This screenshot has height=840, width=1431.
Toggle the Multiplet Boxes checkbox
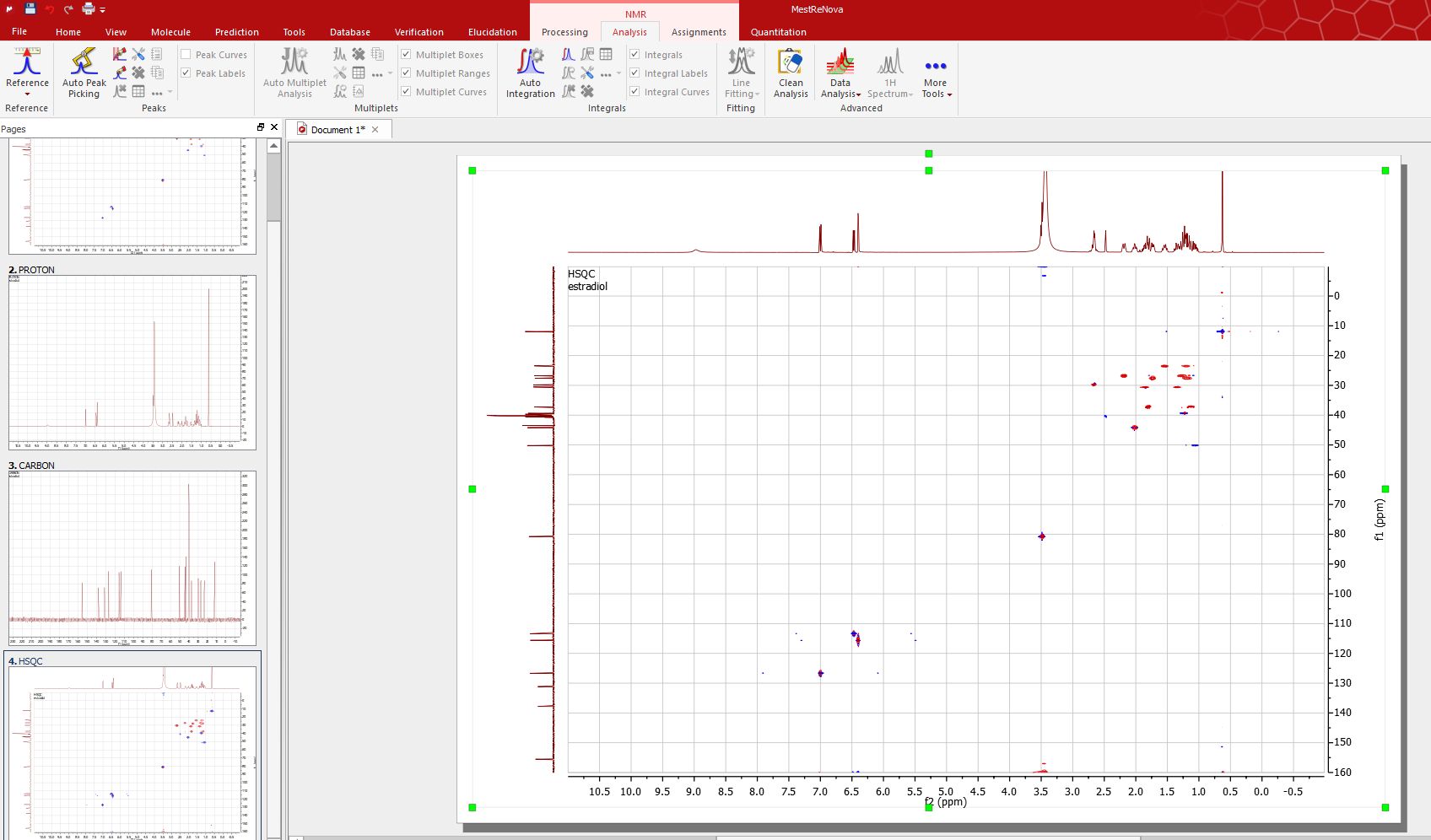point(406,54)
